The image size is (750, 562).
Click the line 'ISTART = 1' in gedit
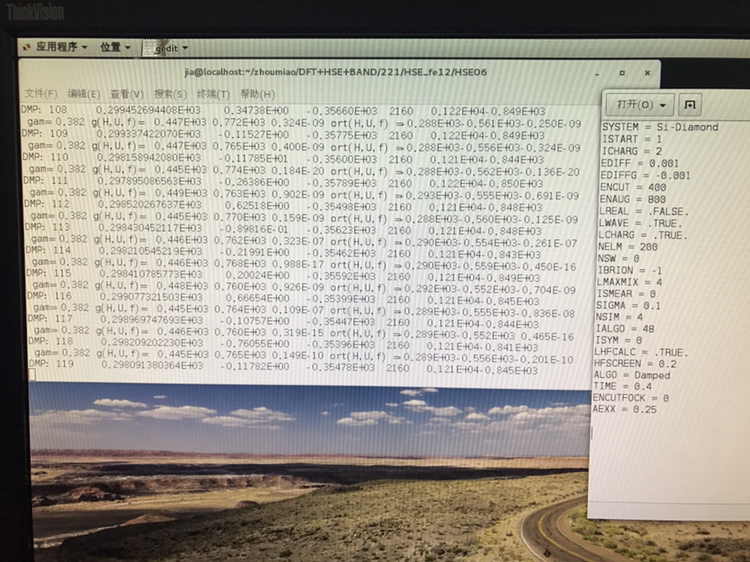(x=631, y=139)
